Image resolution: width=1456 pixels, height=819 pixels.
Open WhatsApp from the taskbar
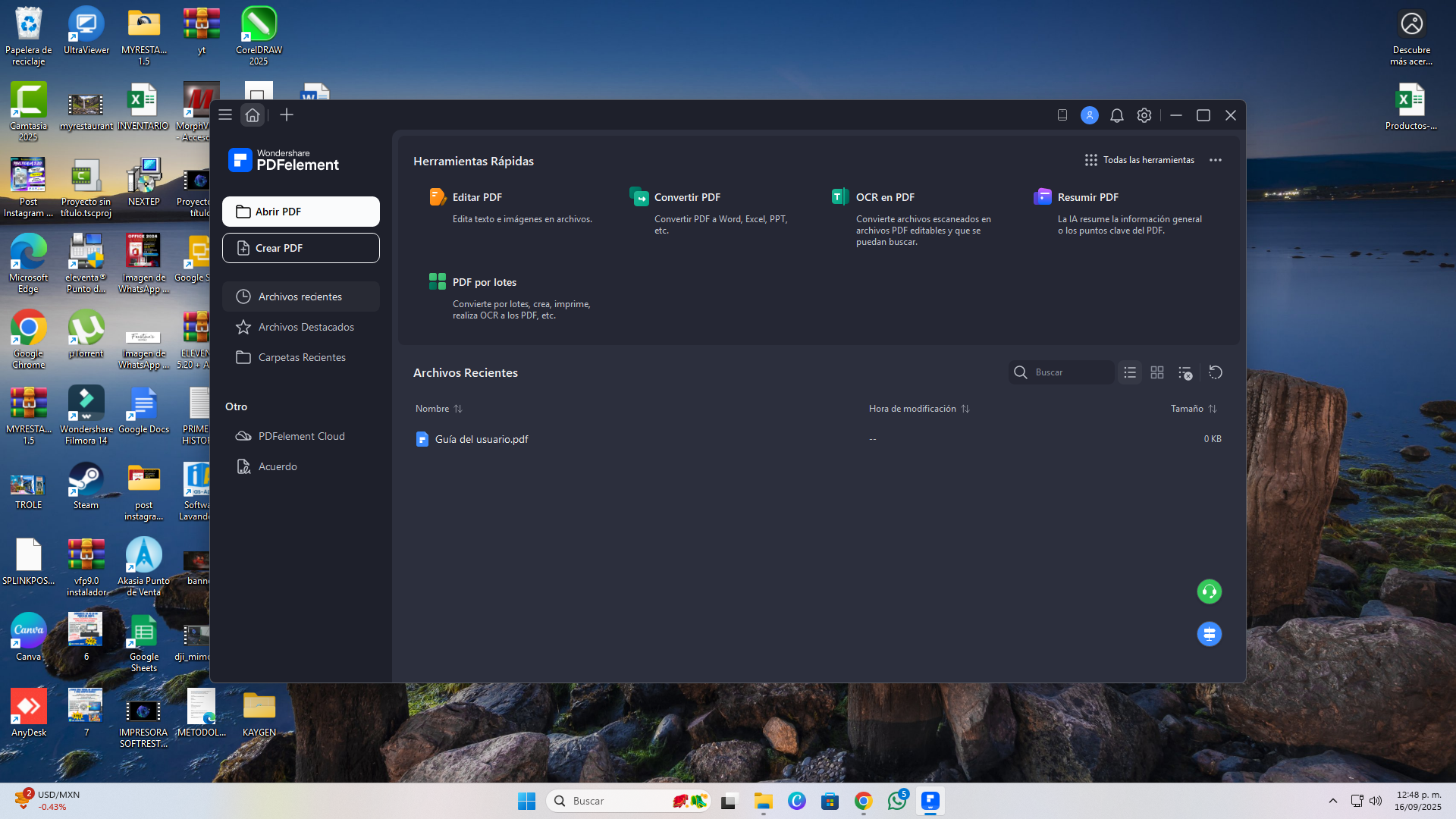coord(897,801)
